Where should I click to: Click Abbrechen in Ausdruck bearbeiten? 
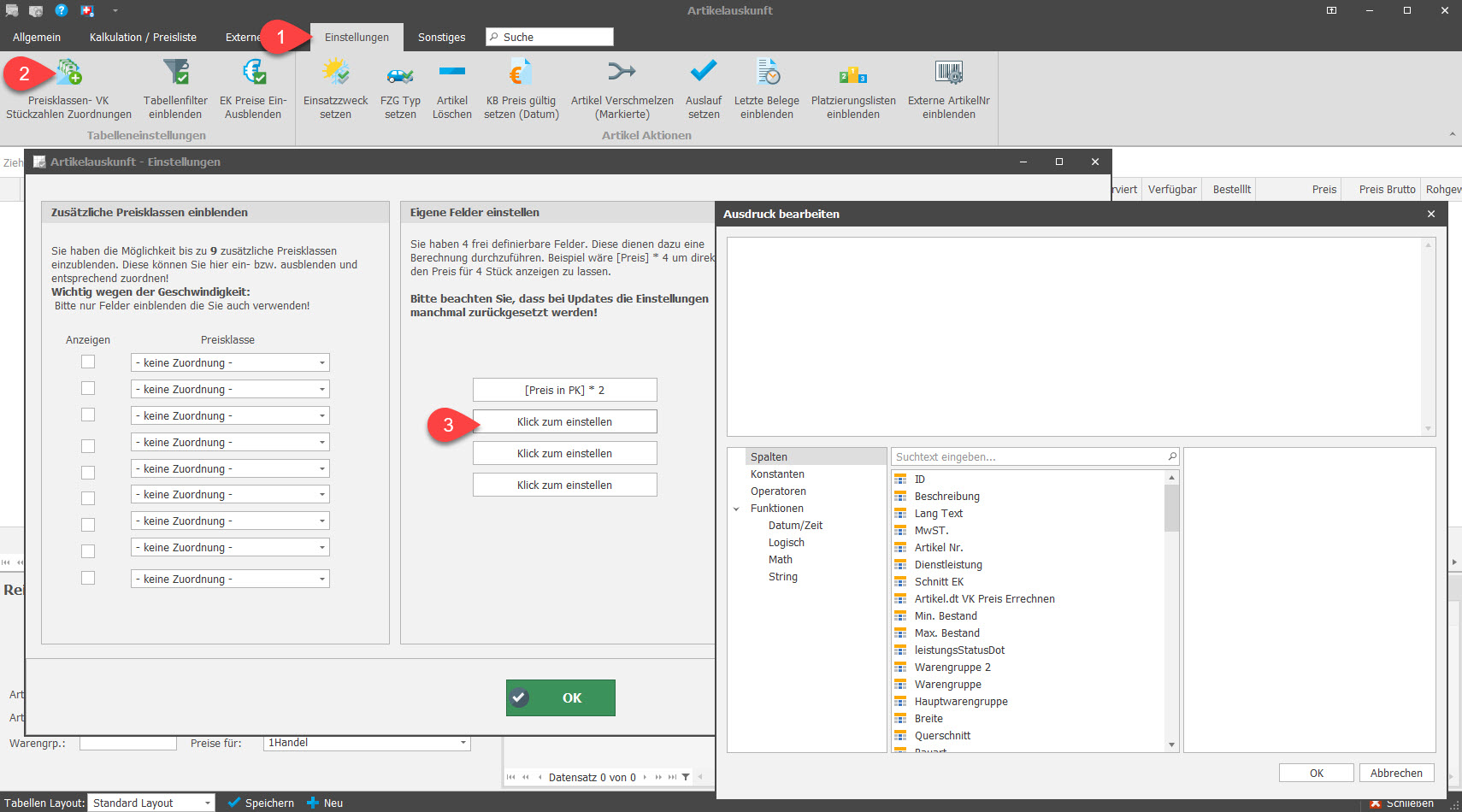point(1396,773)
